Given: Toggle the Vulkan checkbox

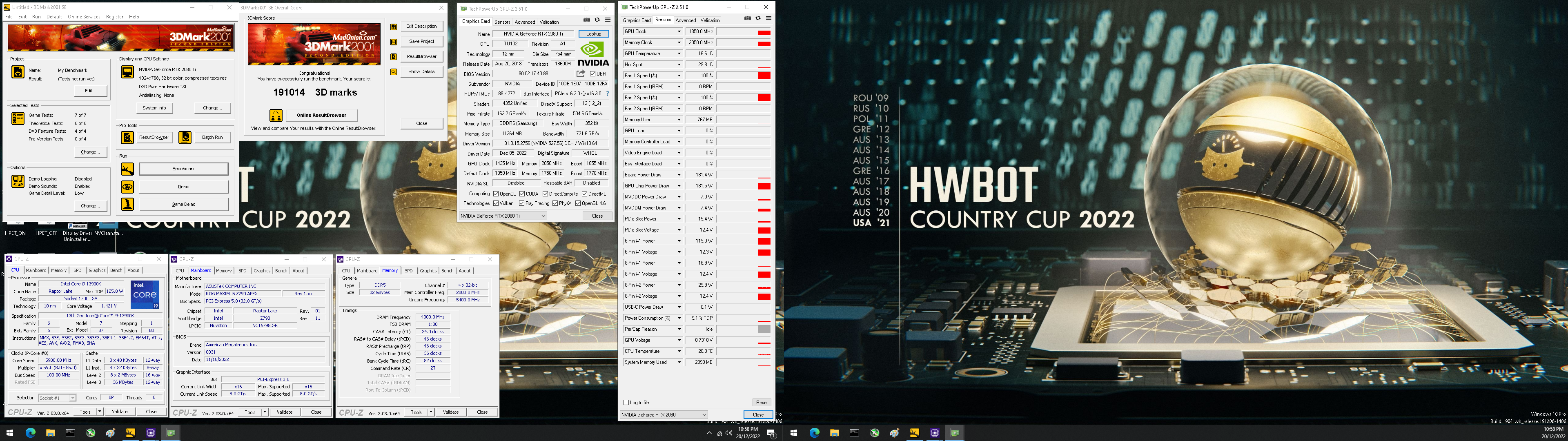Looking at the screenshot, I should click(496, 203).
